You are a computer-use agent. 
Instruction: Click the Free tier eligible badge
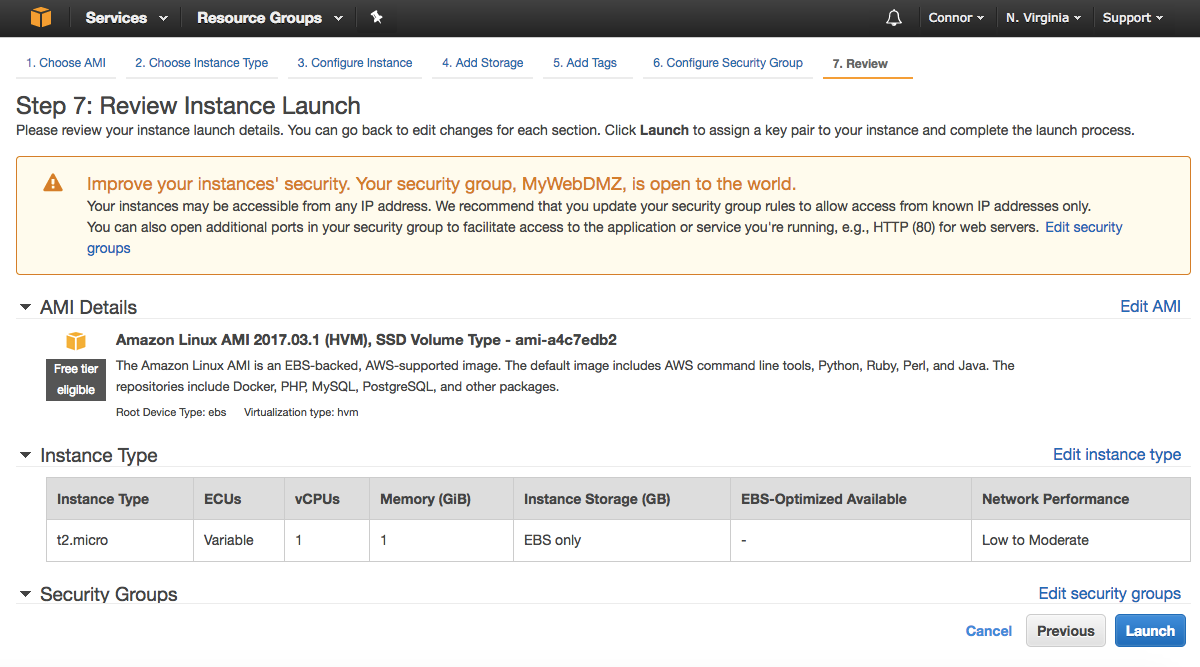pyautogui.click(x=76, y=379)
